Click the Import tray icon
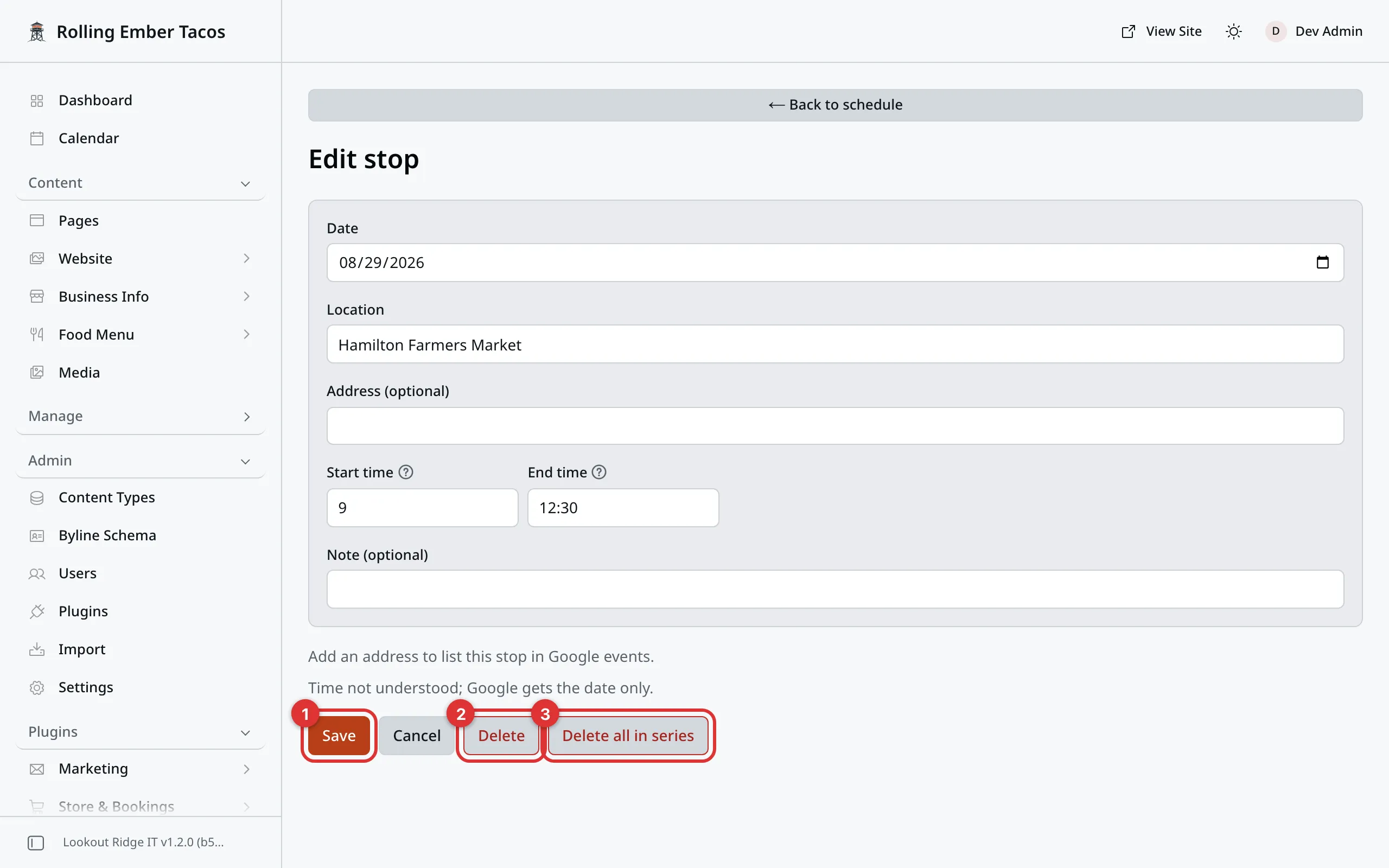 [37, 649]
